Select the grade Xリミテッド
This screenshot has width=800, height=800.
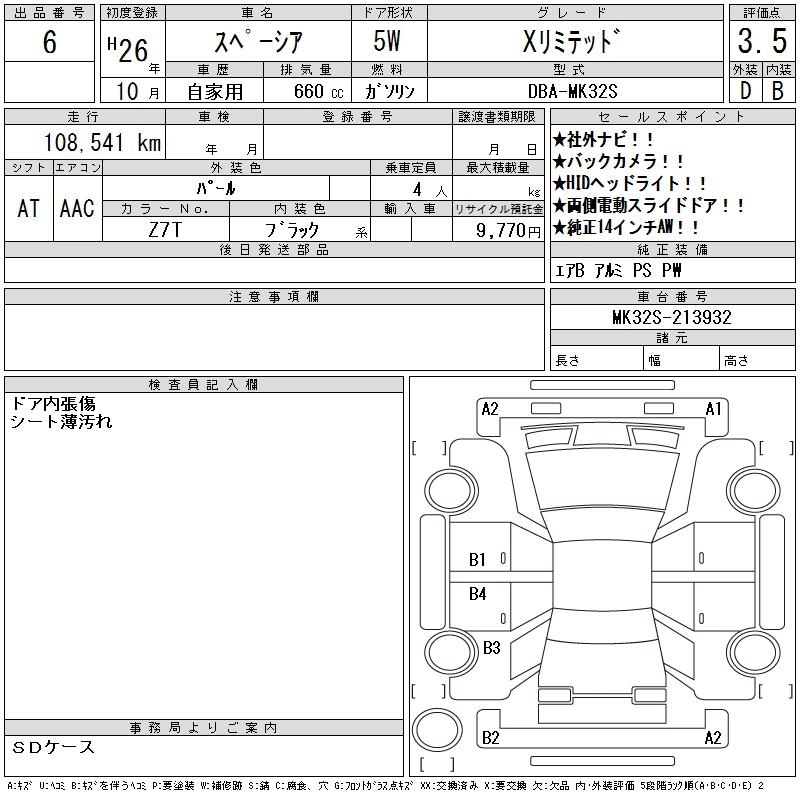click(x=572, y=41)
